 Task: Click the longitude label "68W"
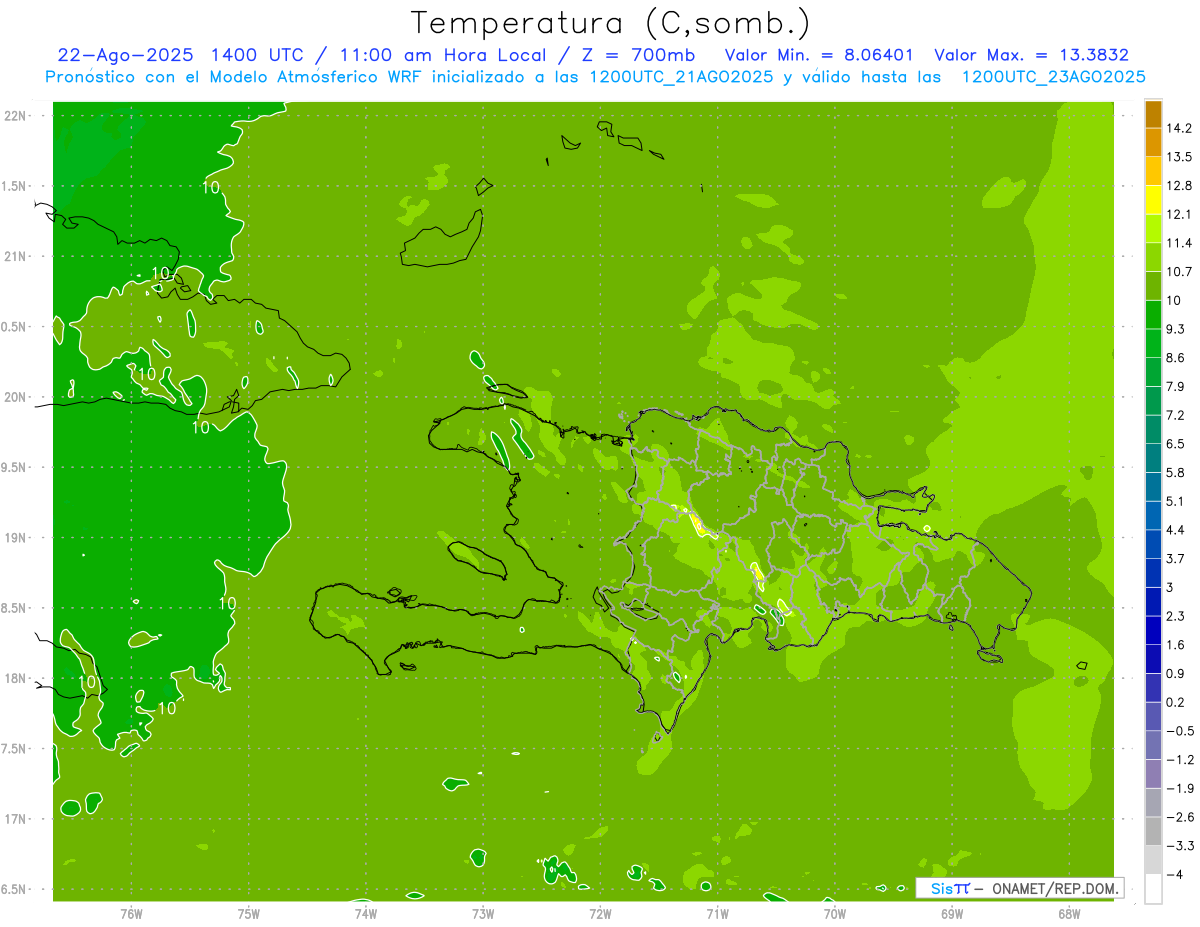pyautogui.click(x=1069, y=913)
